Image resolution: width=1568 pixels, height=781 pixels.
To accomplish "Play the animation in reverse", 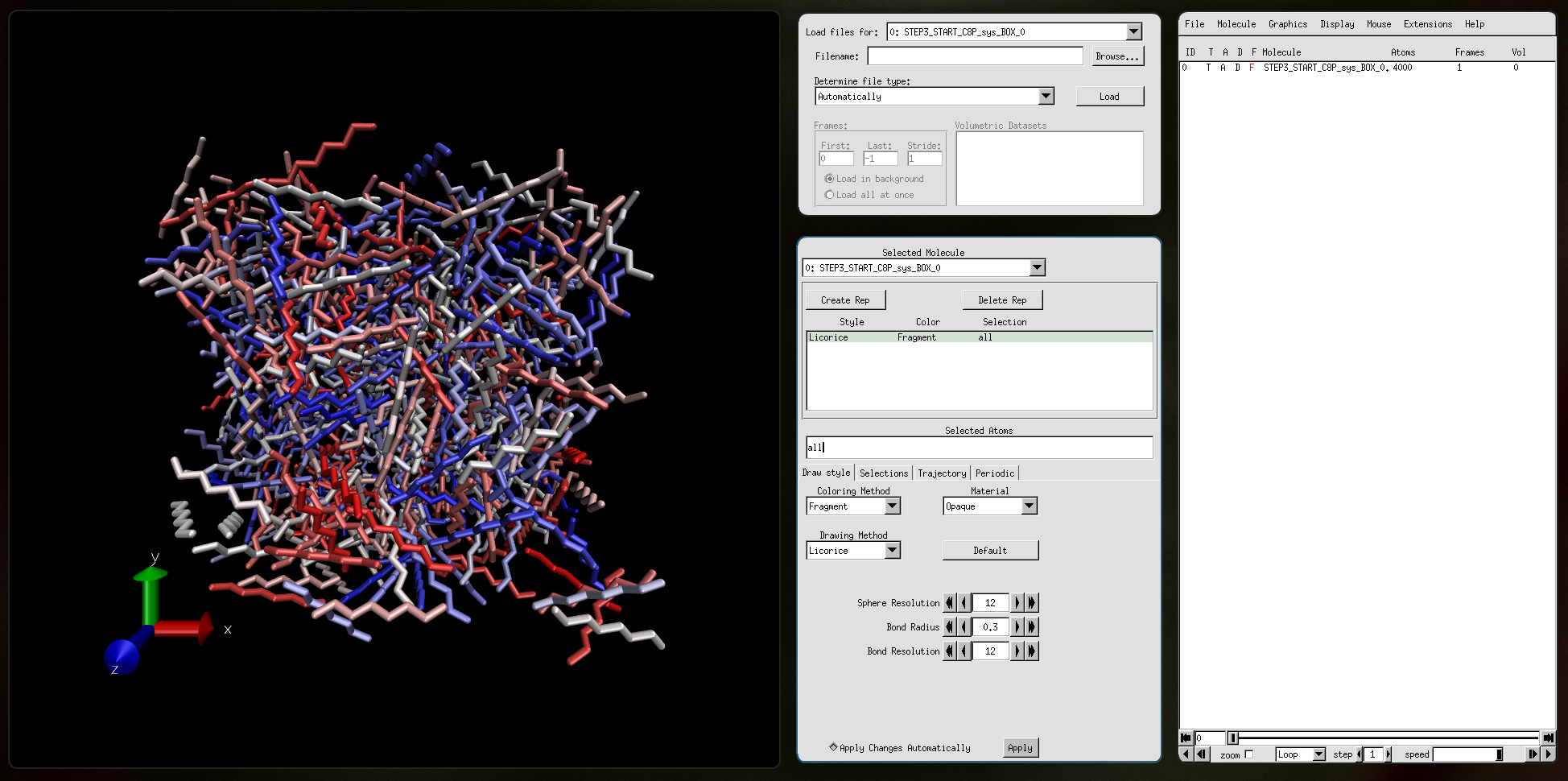I will (1185, 754).
